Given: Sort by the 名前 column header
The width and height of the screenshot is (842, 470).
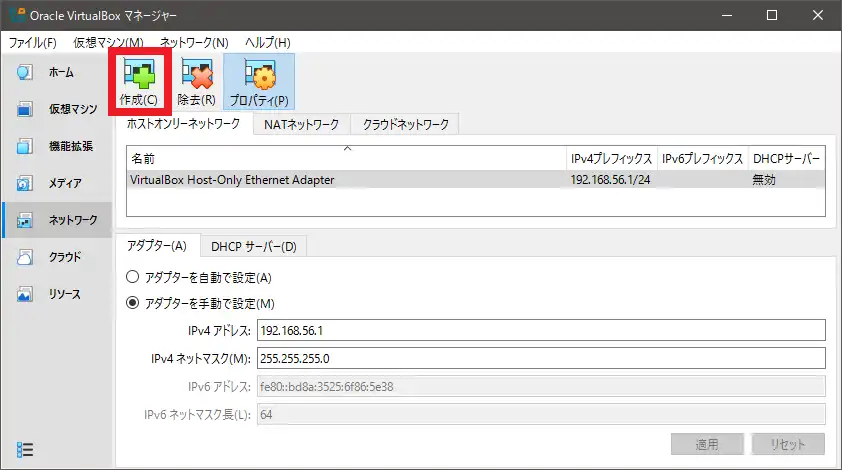Looking at the screenshot, I should coord(346,159).
